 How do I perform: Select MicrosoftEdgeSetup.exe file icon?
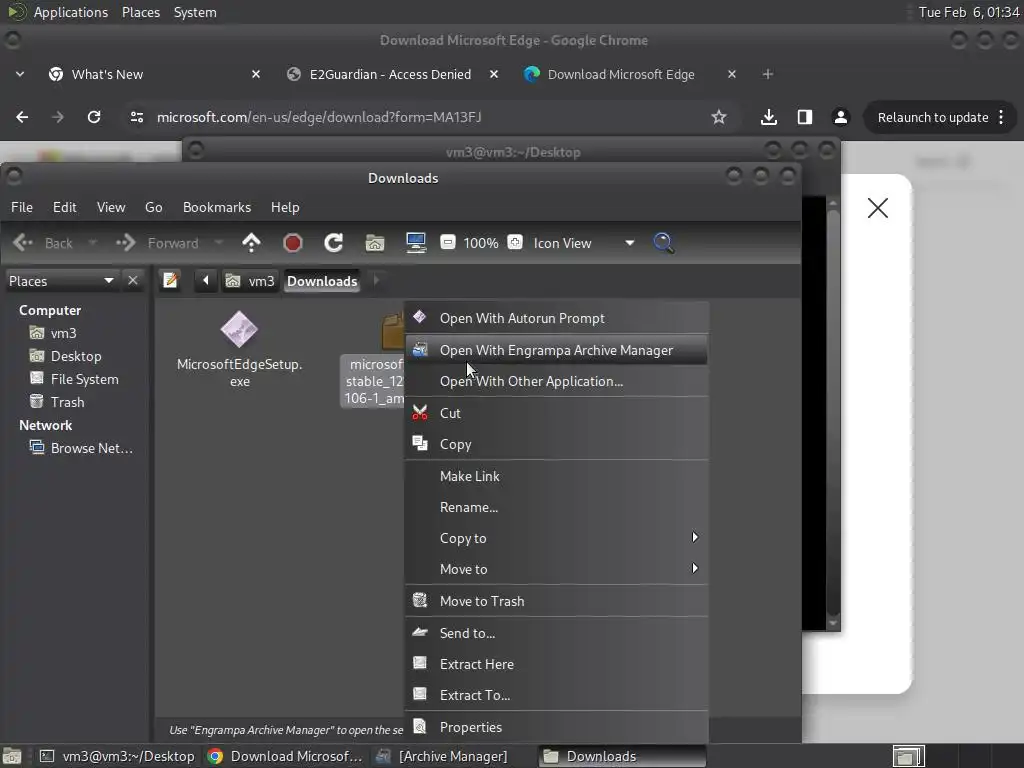pyautogui.click(x=239, y=329)
